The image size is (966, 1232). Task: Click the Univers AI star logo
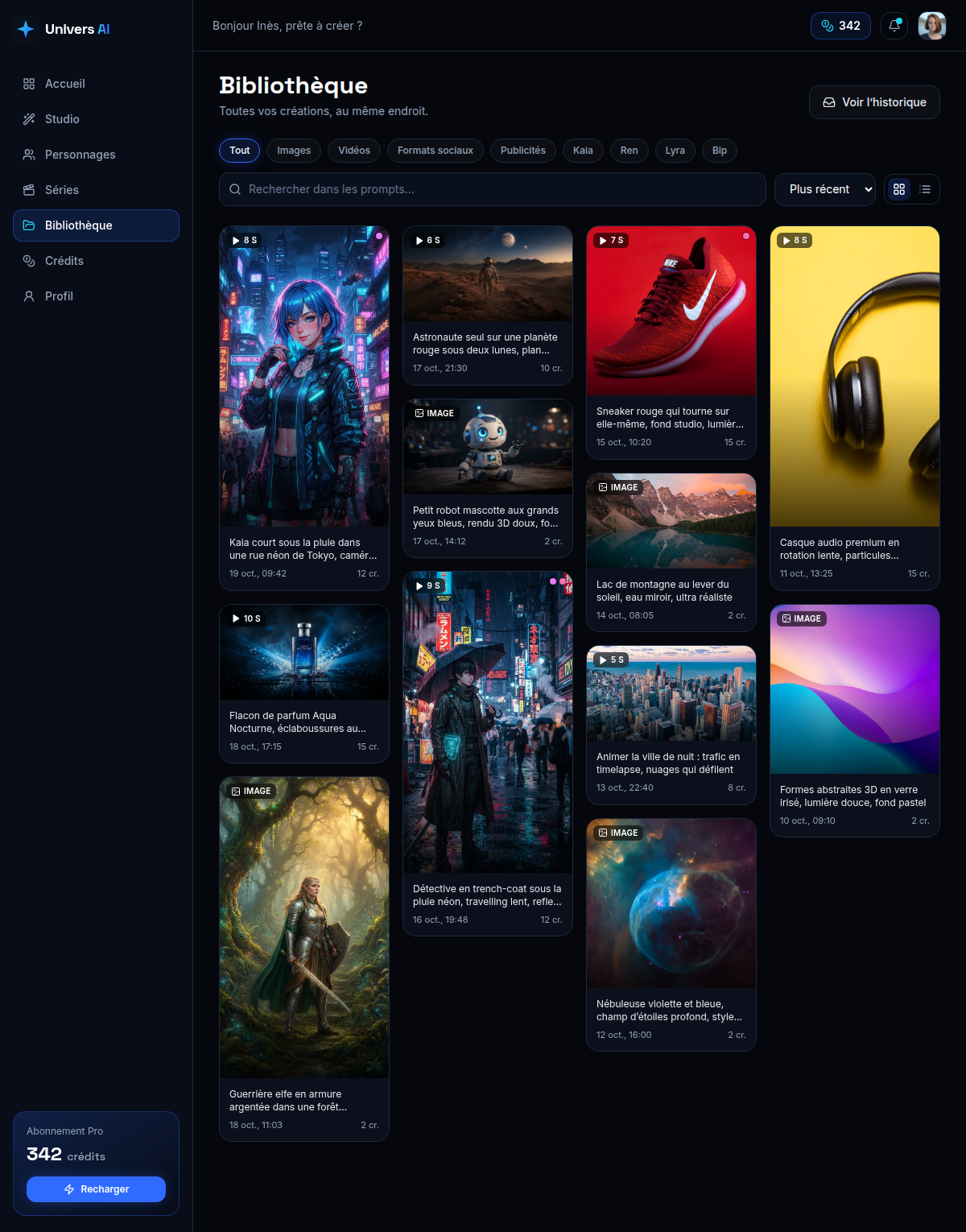pos(26,29)
